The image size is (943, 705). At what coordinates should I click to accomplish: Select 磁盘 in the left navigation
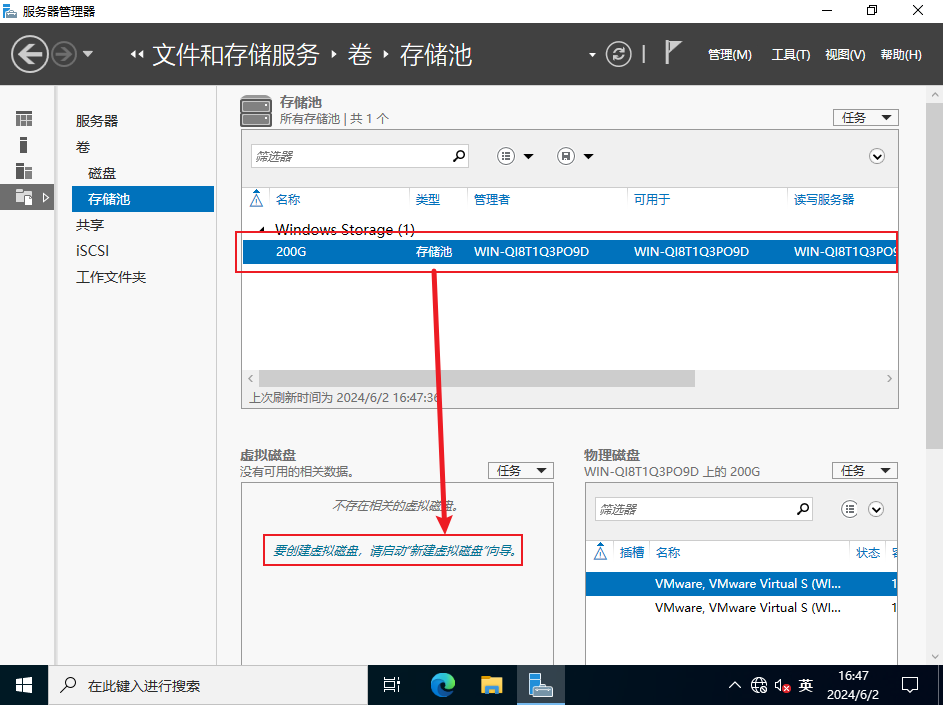pyautogui.click(x=102, y=173)
